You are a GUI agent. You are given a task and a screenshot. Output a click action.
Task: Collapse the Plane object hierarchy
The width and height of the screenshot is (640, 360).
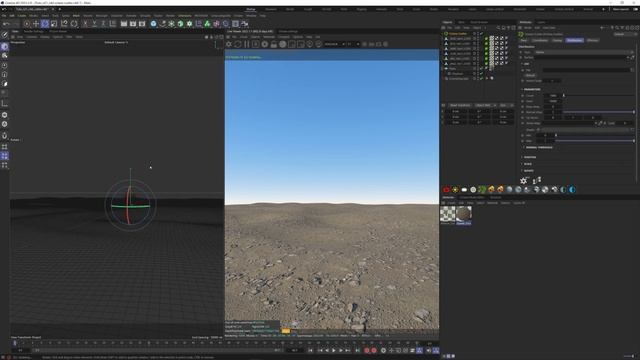pyautogui.click(x=443, y=69)
